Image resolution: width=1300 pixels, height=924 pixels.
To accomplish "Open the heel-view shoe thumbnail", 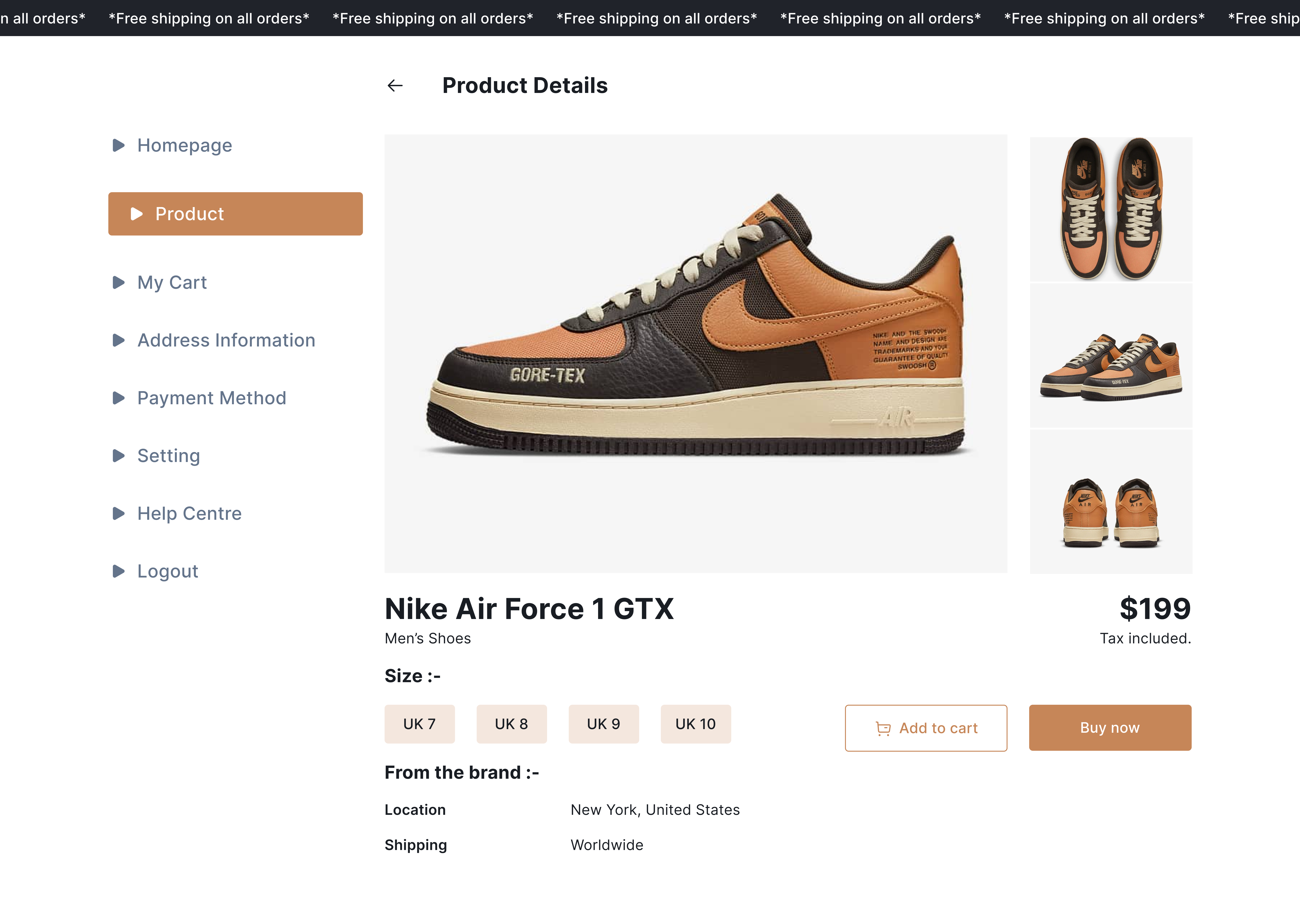I will tap(1110, 502).
